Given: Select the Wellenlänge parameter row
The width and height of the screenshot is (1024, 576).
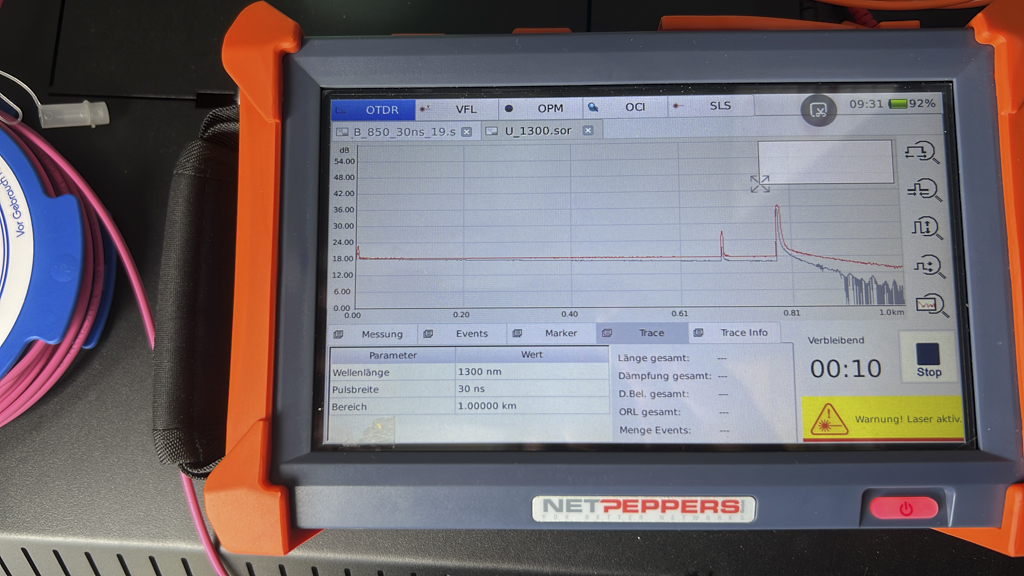Looking at the screenshot, I should pos(469,372).
